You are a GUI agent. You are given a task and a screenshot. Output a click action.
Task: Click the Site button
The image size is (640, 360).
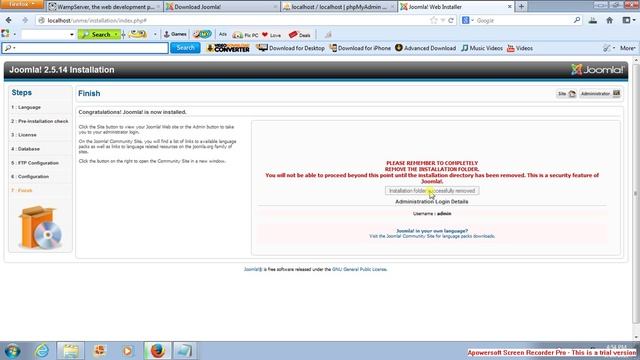566,94
